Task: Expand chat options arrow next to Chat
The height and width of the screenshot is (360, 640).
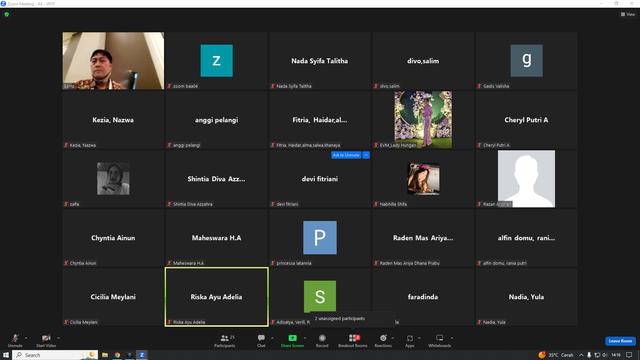Action: point(272,338)
